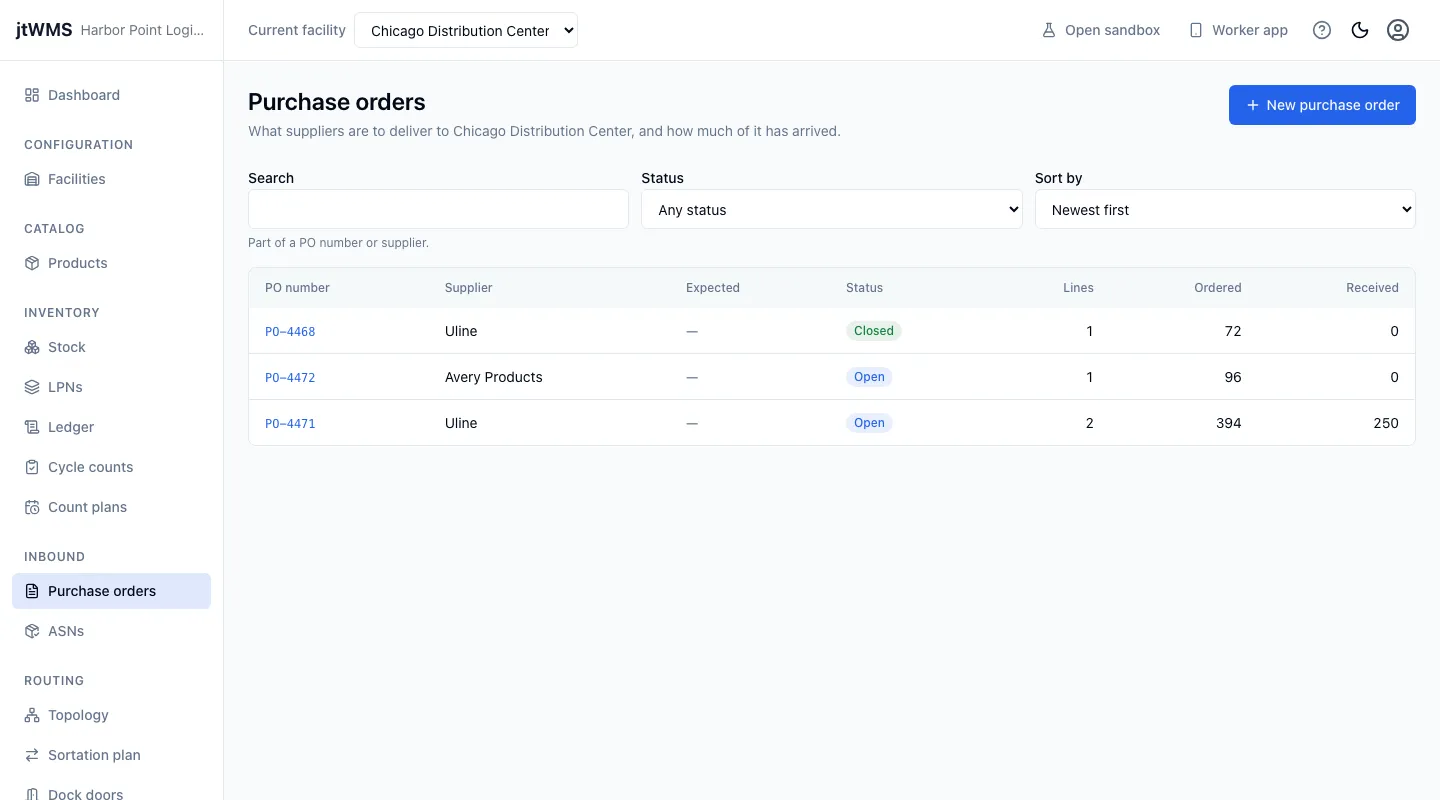This screenshot has width=1440, height=800.
Task: Click the Open sandbox flask icon
Action: (1049, 30)
